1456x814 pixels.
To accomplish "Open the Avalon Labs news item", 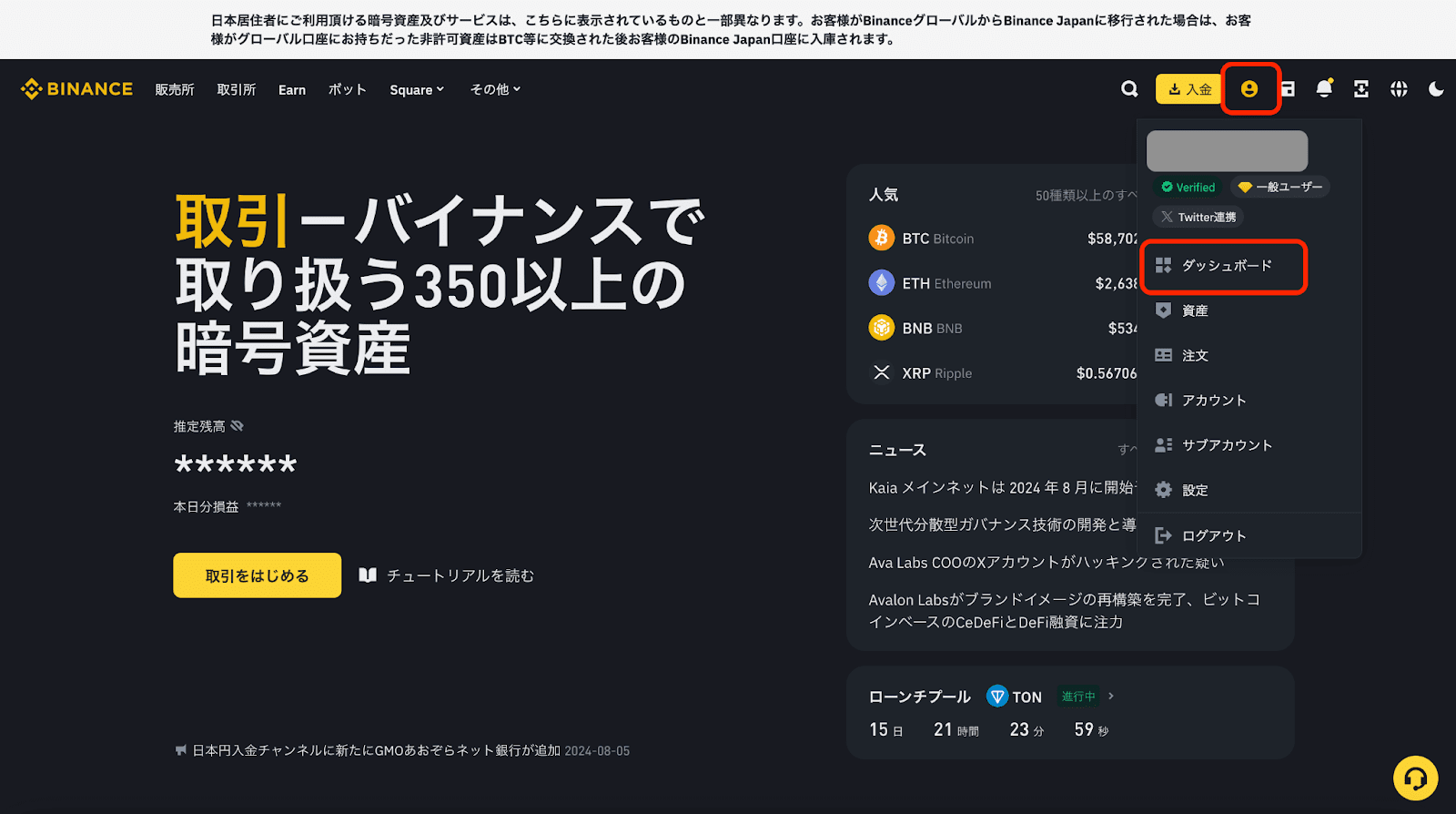I will click(1065, 611).
